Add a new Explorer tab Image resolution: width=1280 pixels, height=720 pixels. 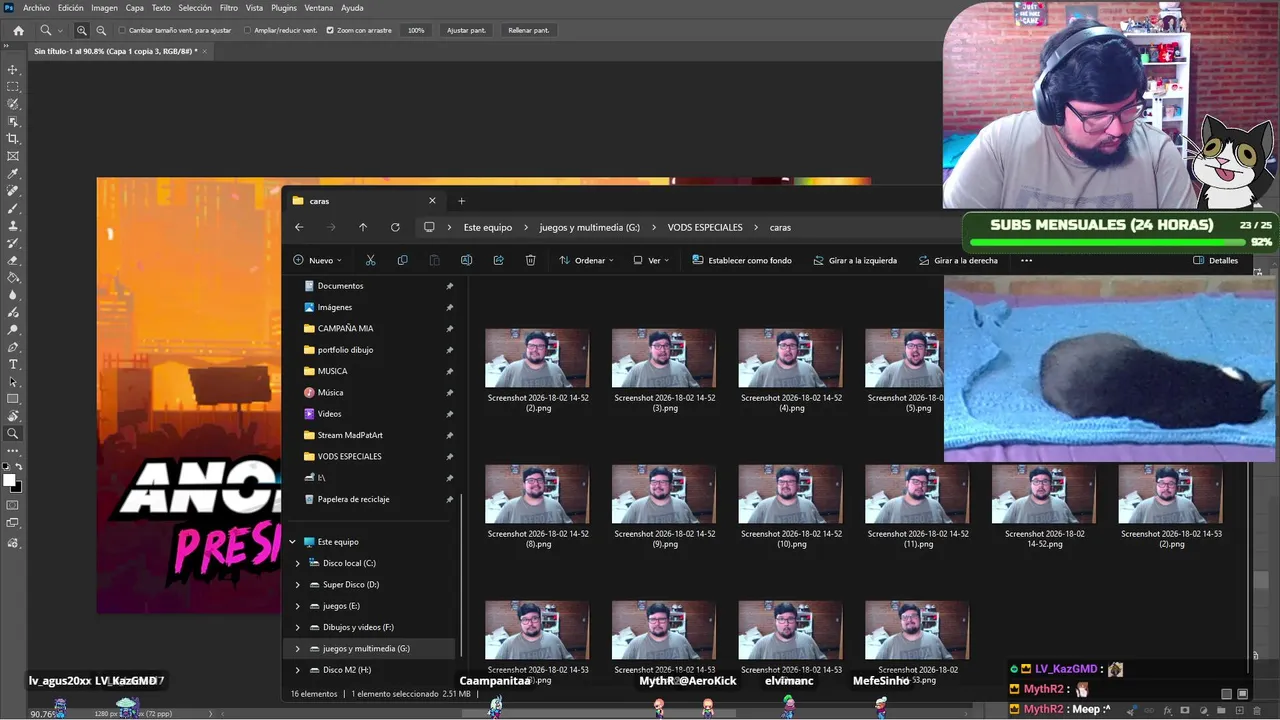tap(461, 201)
